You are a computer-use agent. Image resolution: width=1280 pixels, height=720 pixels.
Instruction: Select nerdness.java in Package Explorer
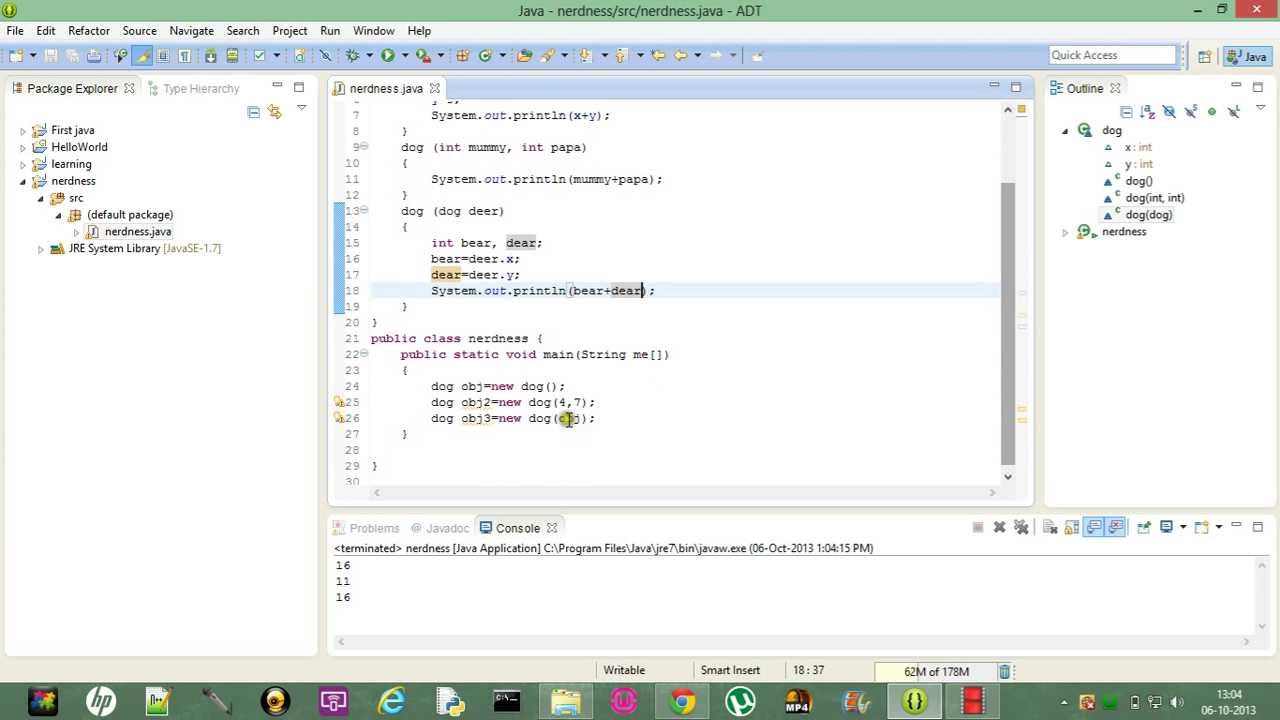pos(138,232)
